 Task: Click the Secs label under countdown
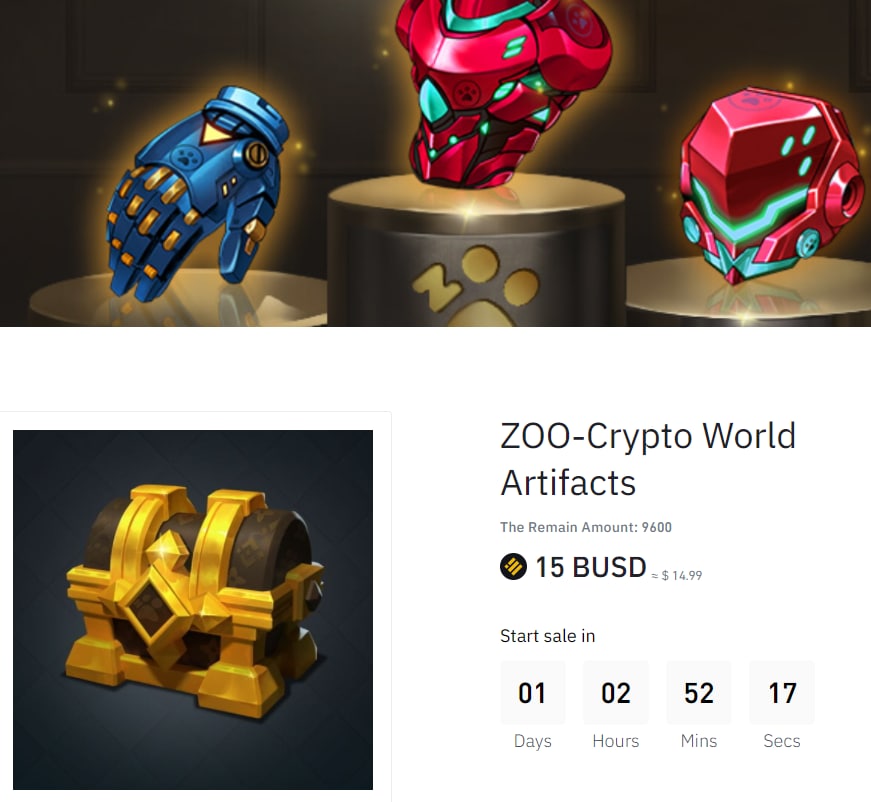pyautogui.click(x=782, y=741)
